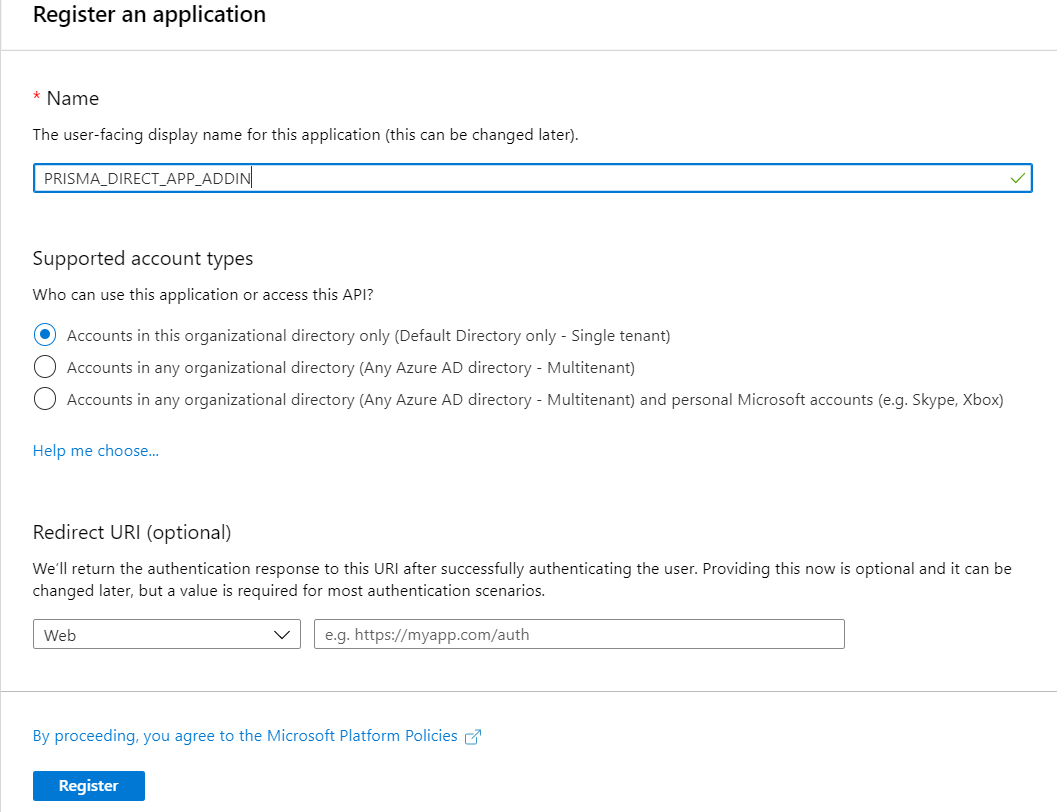Click the red required asterisk next to Name
Screen dimensions: 1057x812
pos(37,97)
